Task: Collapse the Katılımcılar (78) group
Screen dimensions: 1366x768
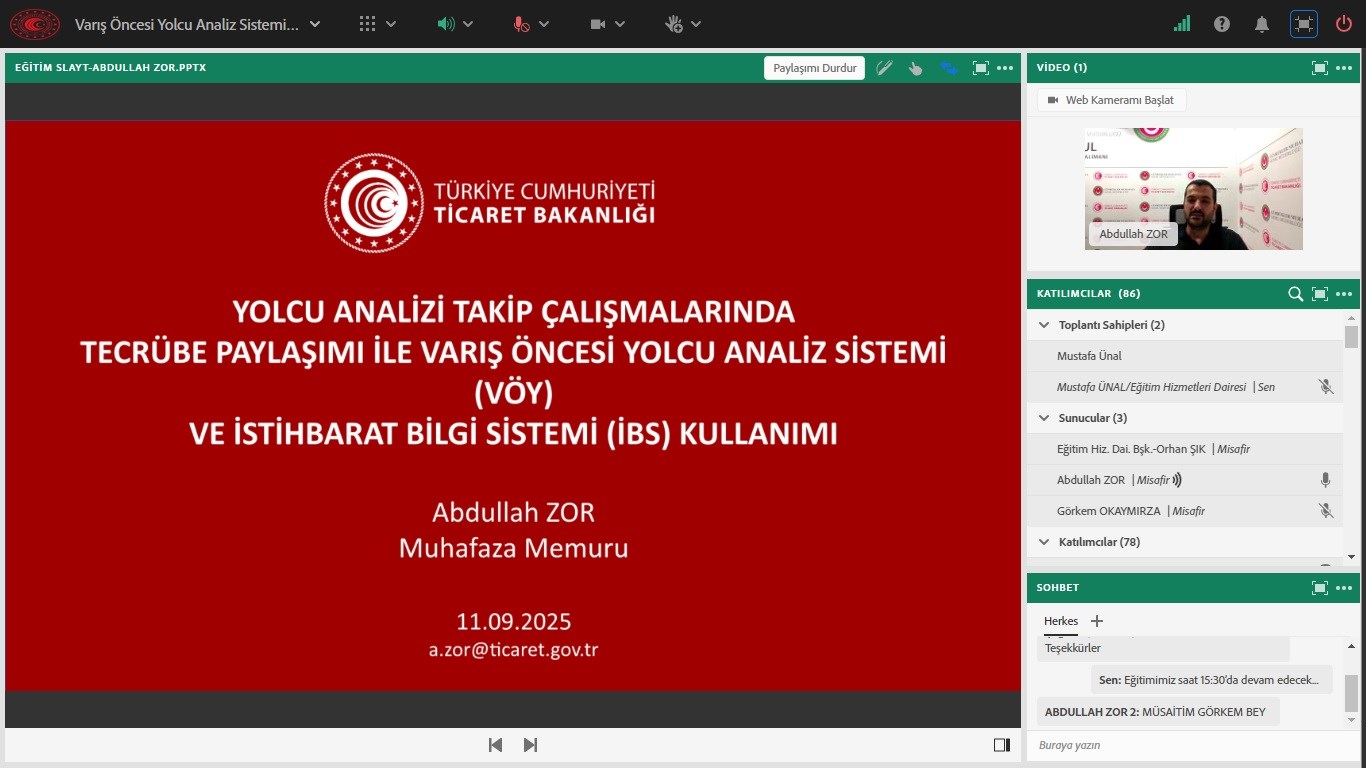Action: (1044, 542)
